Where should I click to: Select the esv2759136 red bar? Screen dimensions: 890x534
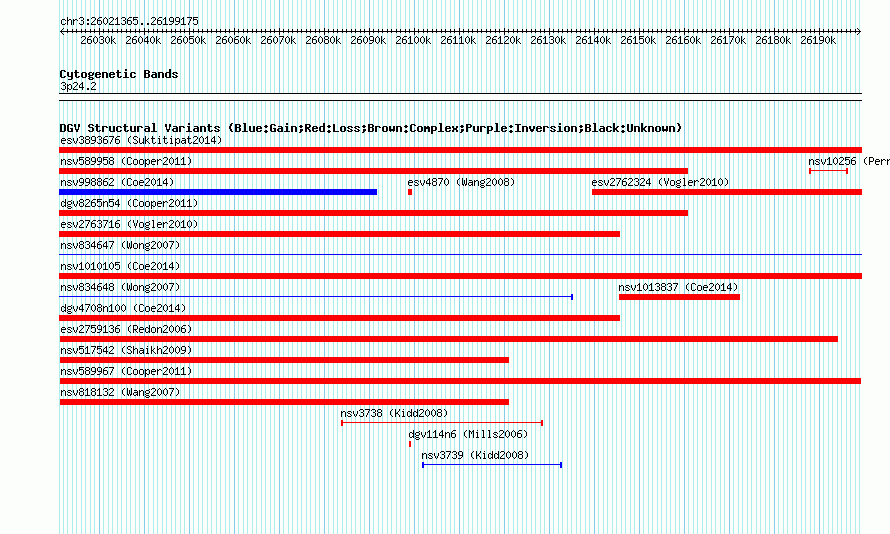coord(448,339)
